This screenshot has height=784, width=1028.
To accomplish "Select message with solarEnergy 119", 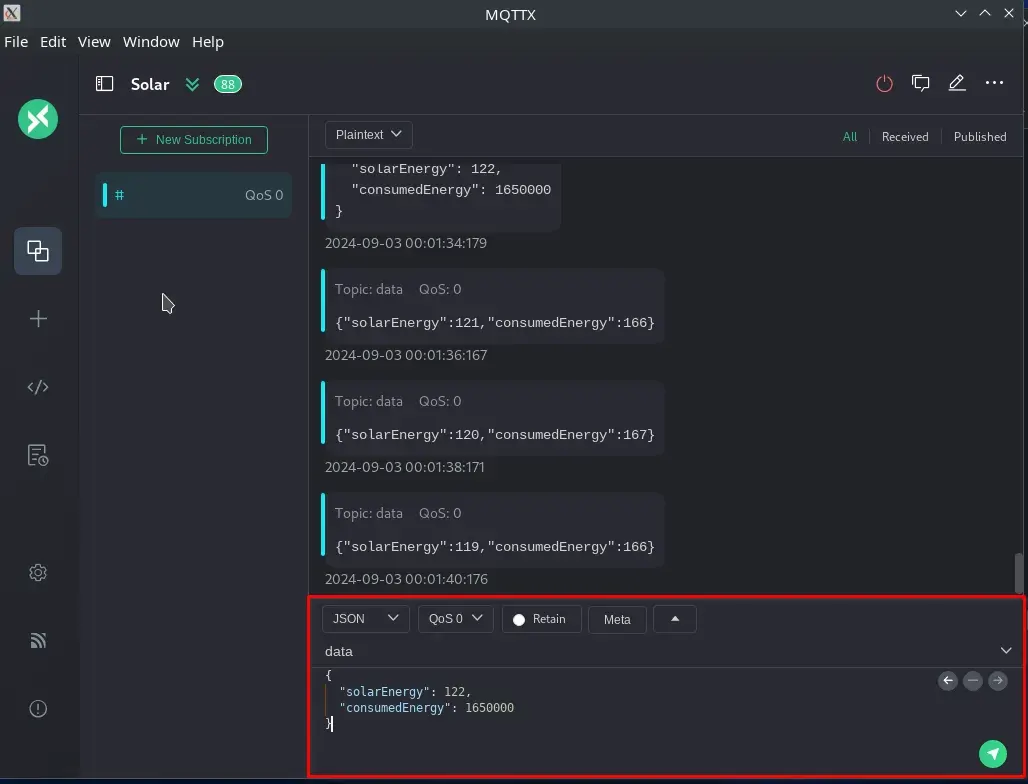I will (493, 530).
